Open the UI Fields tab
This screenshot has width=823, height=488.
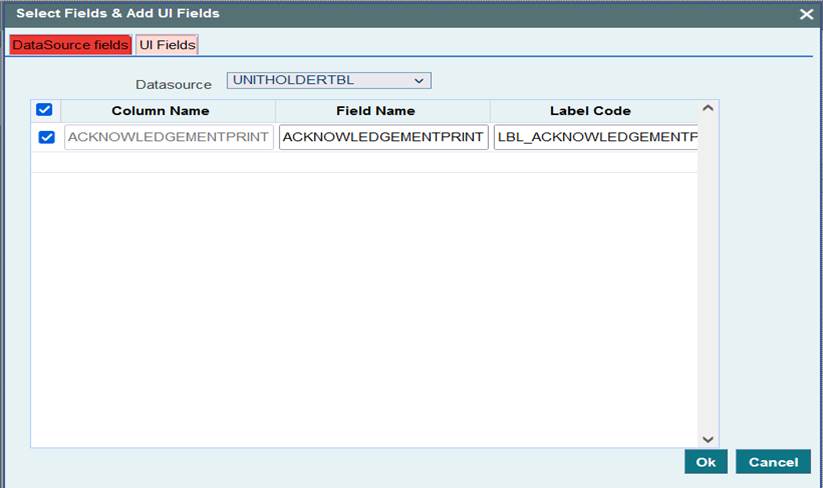tap(167, 45)
